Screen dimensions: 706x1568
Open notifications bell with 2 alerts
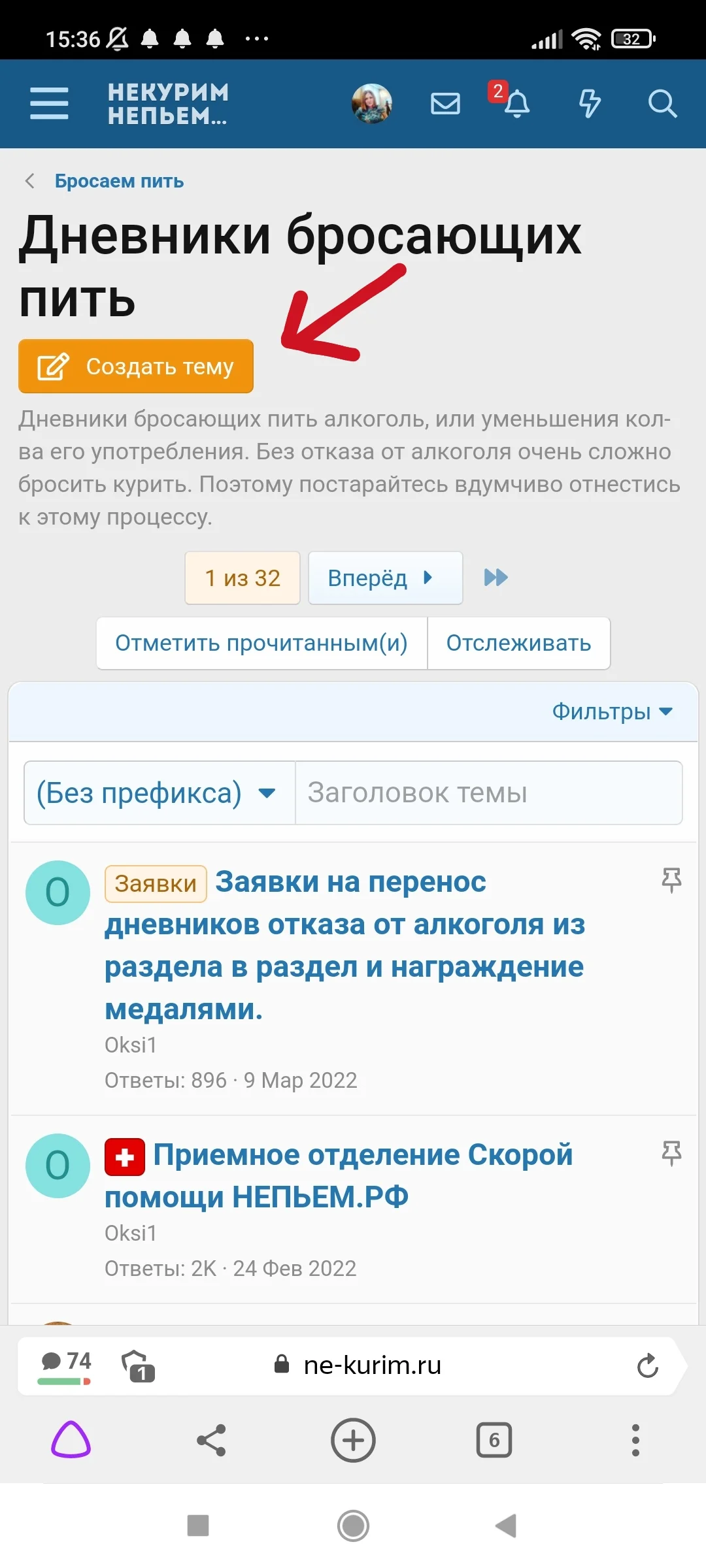(x=516, y=103)
